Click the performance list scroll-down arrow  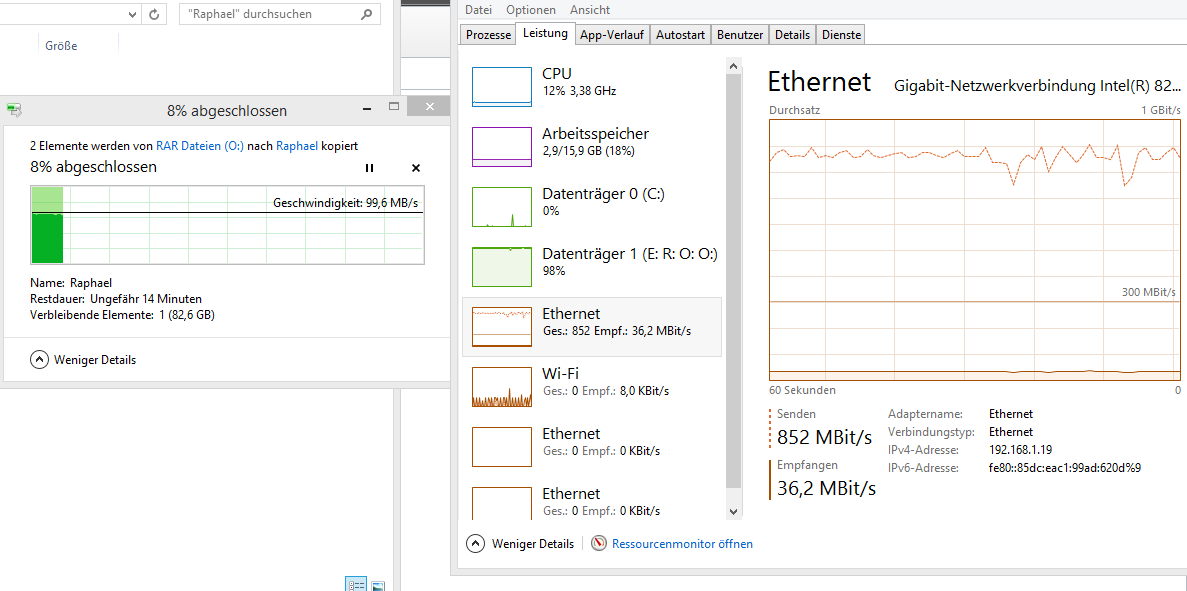click(734, 510)
